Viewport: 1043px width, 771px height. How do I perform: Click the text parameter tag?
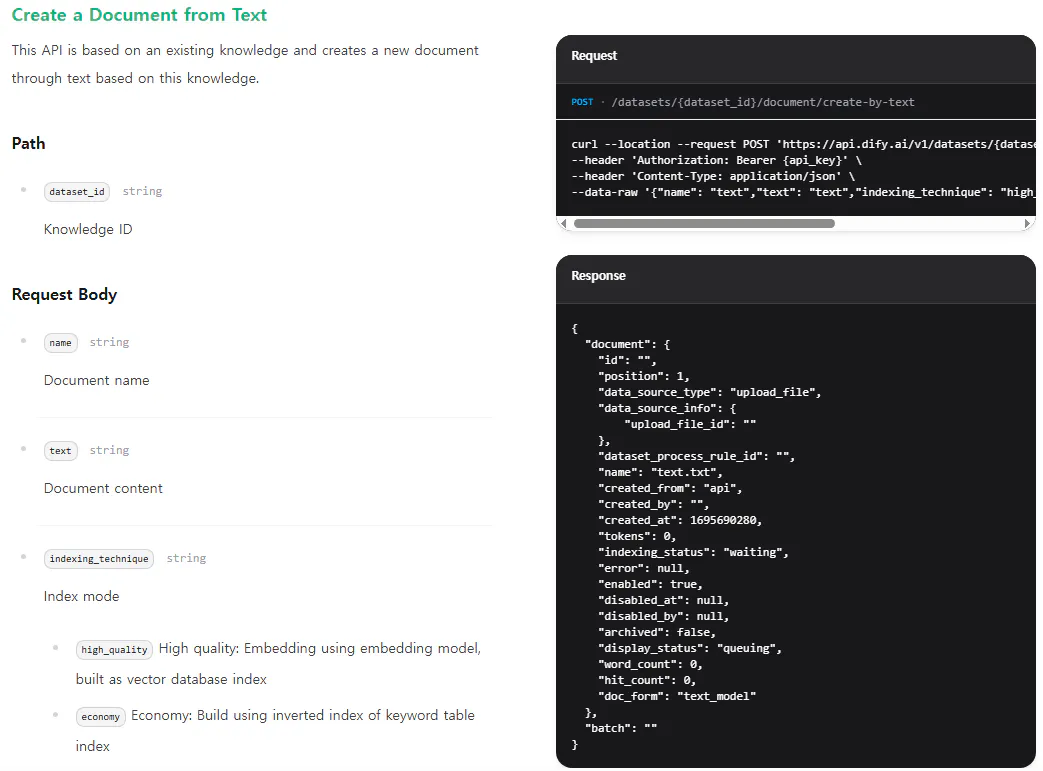coord(61,451)
